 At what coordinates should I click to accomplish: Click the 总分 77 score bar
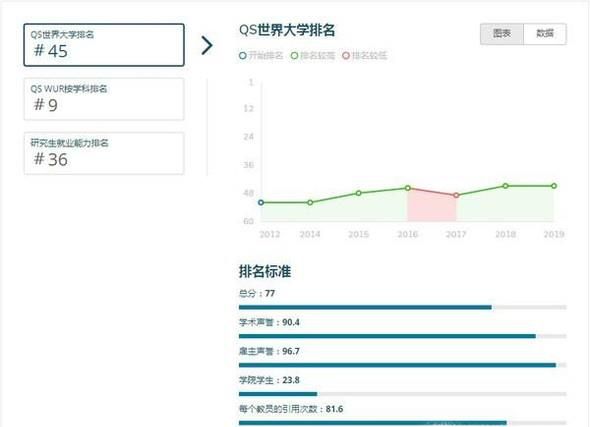click(403, 307)
